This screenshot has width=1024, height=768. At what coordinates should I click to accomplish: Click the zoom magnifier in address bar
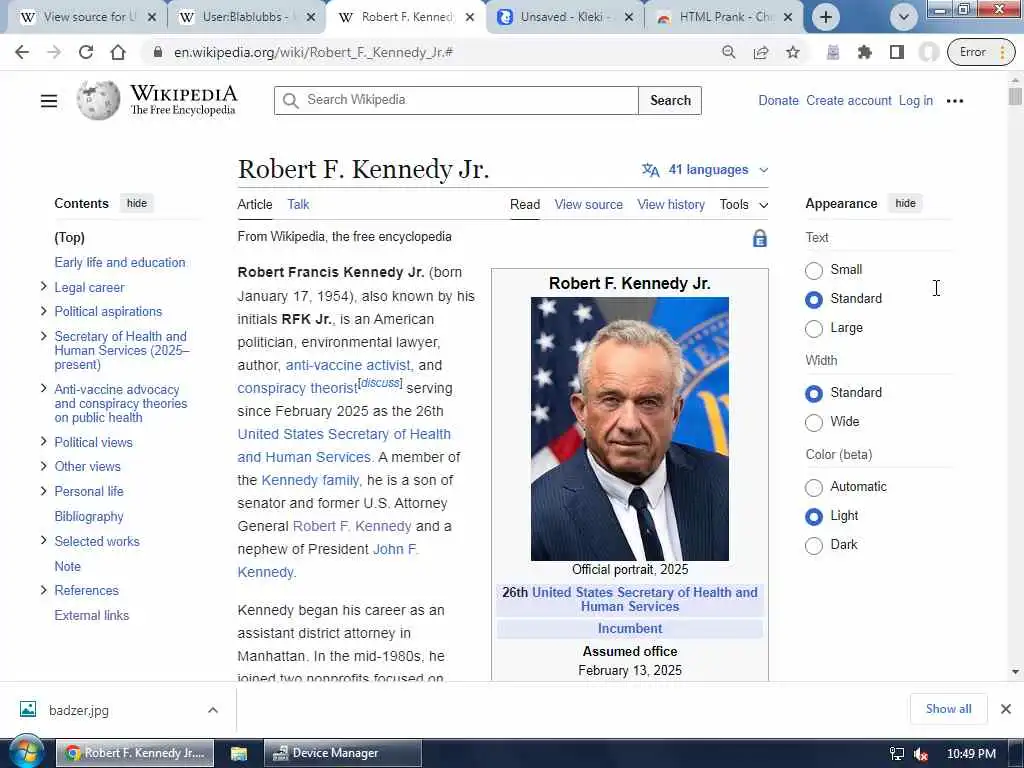coord(729,52)
